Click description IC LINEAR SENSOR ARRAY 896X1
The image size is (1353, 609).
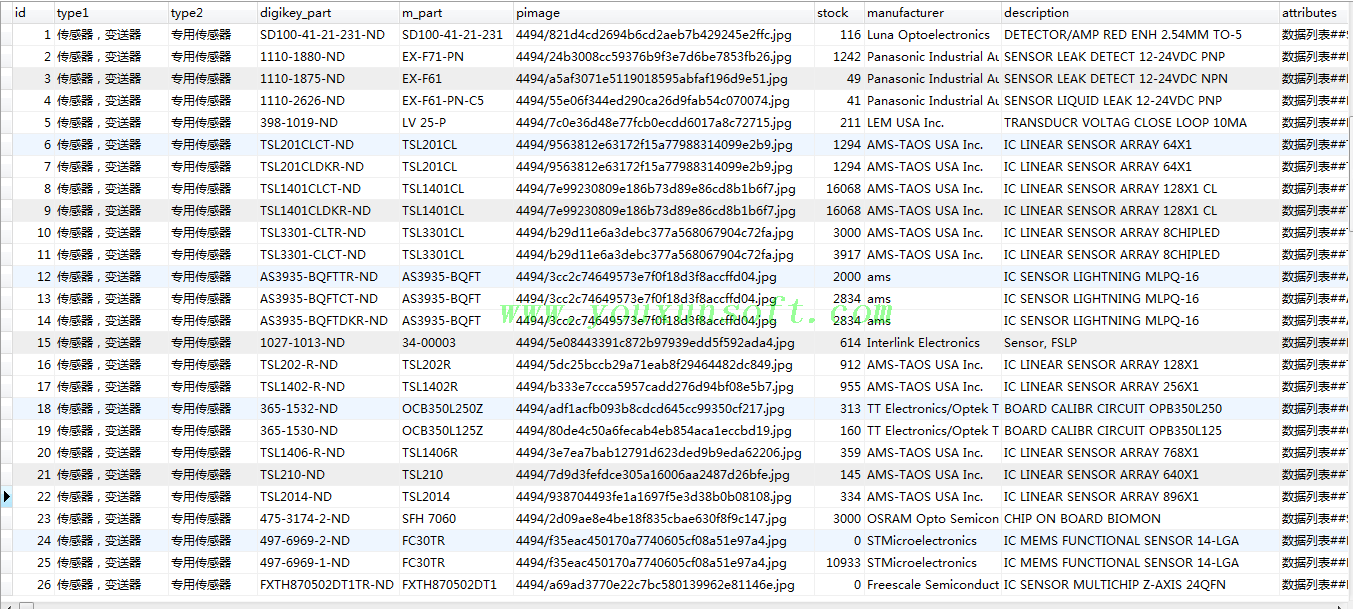click(1140, 497)
